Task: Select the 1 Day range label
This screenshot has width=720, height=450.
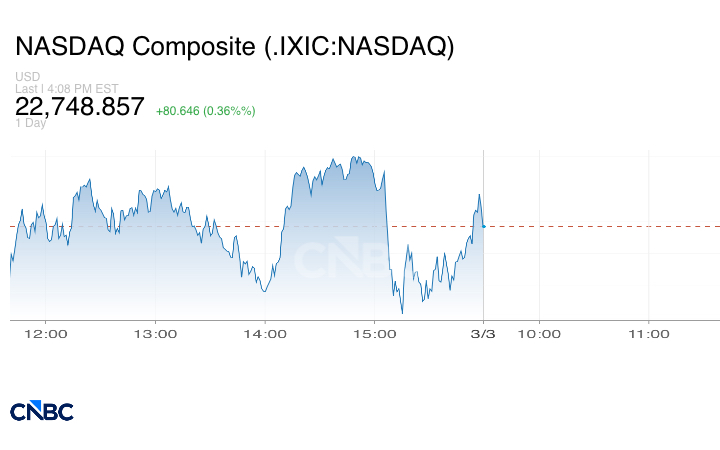Action: tap(31, 123)
